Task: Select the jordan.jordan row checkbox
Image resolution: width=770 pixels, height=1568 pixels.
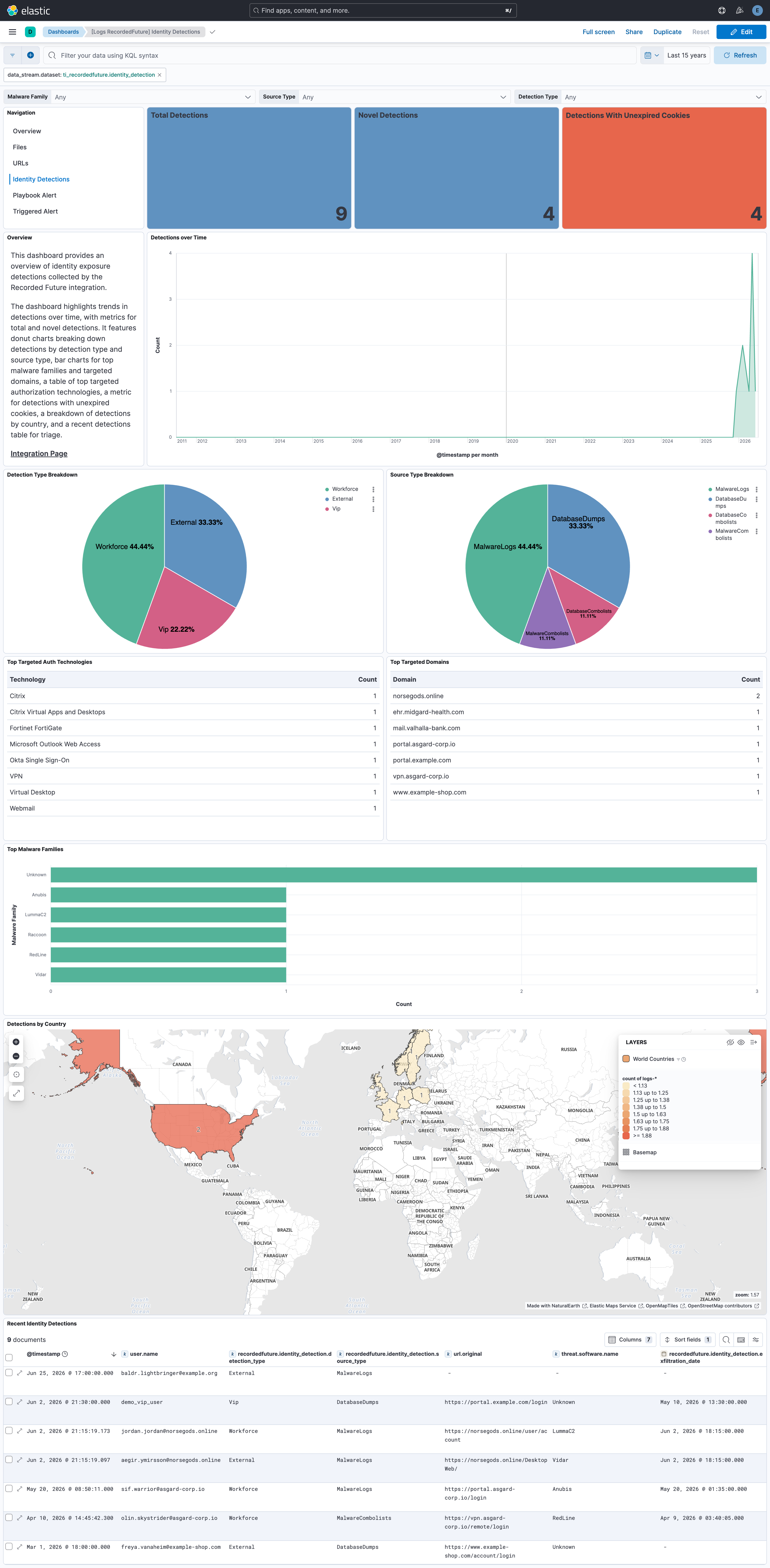Action: click(x=9, y=1430)
